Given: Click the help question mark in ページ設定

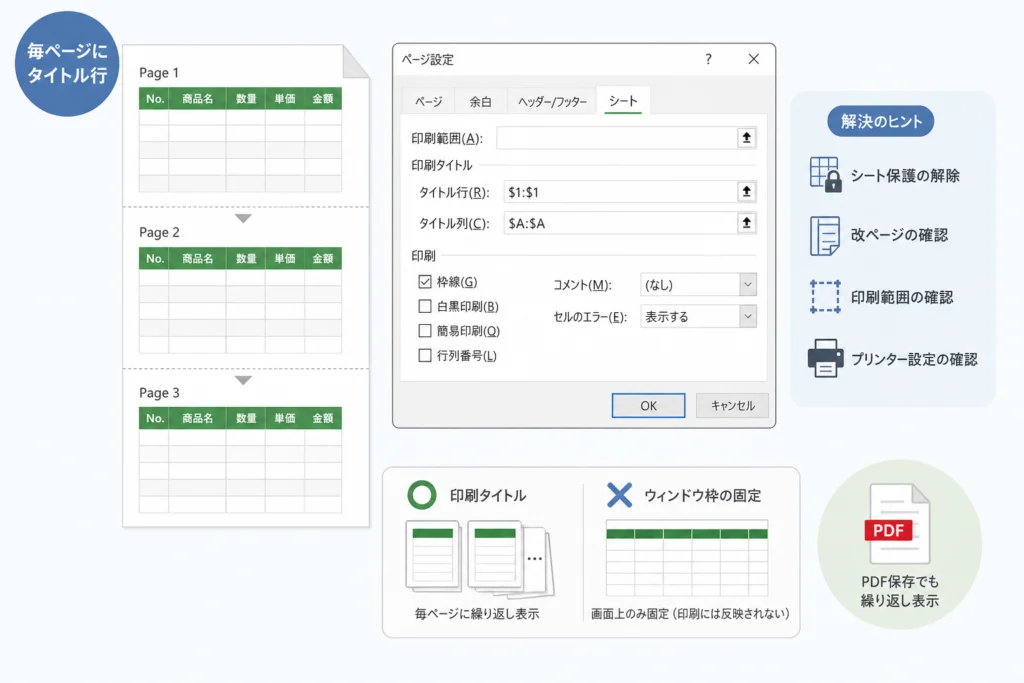Looking at the screenshot, I should click(x=709, y=59).
